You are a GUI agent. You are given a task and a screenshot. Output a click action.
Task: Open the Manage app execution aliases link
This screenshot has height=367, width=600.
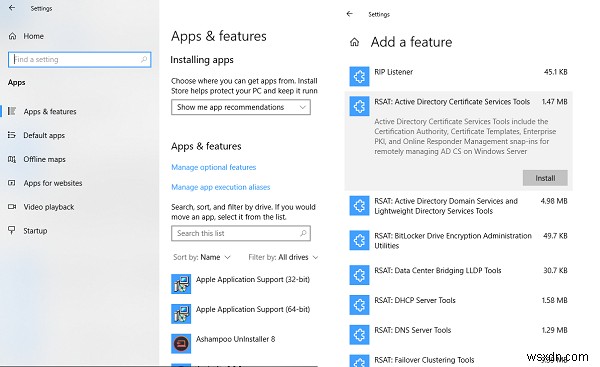tap(221, 187)
